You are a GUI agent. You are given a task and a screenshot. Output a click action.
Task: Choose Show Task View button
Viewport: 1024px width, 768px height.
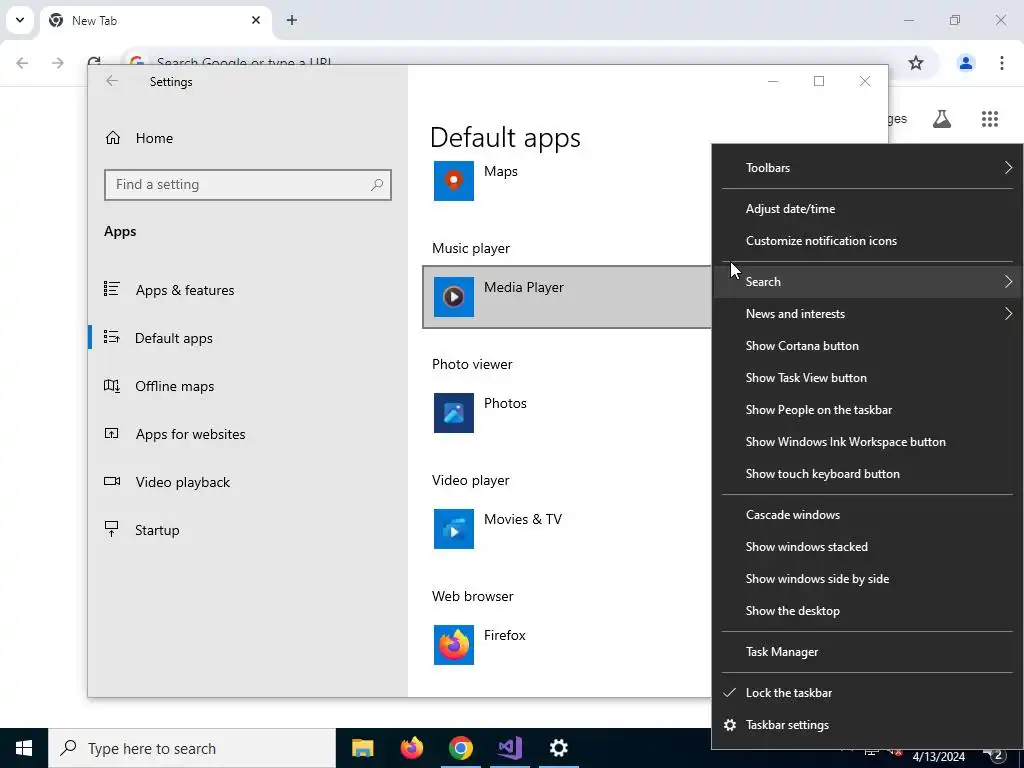tap(867, 377)
